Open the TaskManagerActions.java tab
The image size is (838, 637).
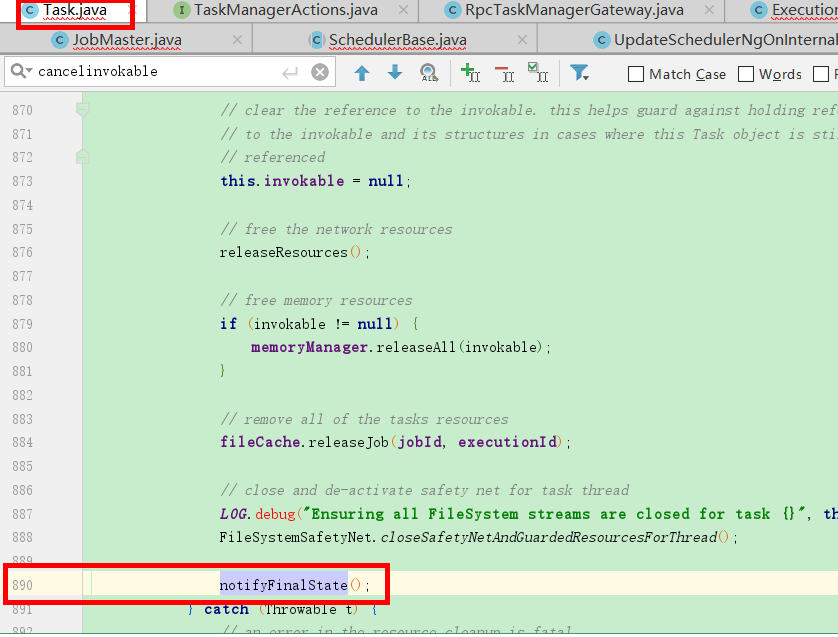click(285, 10)
